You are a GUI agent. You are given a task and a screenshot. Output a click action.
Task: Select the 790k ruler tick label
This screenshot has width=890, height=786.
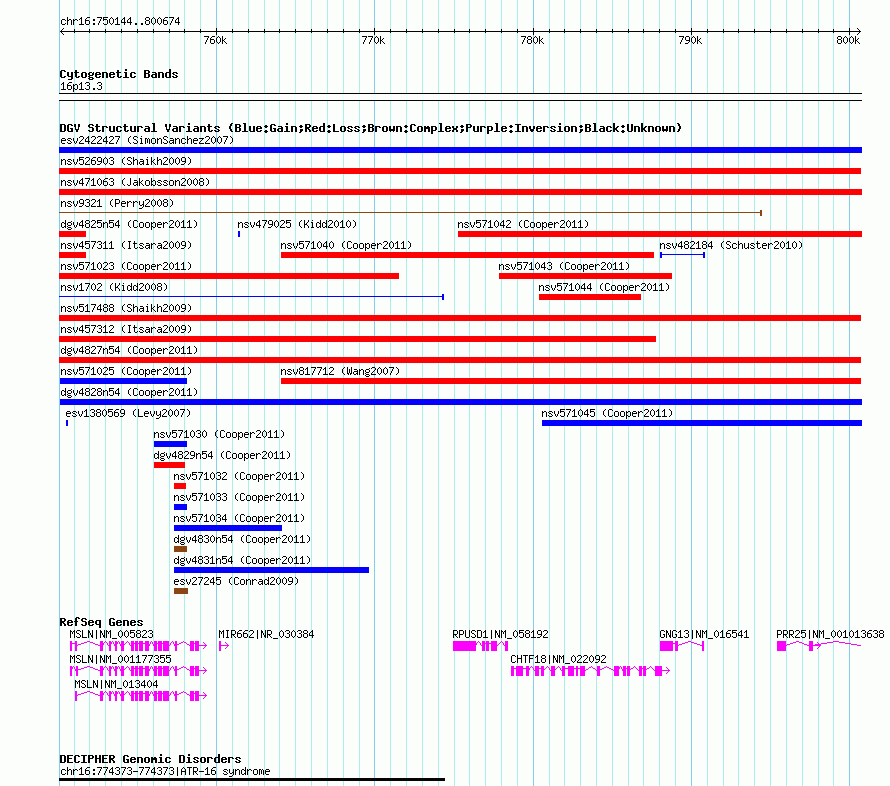click(x=691, y=40)
